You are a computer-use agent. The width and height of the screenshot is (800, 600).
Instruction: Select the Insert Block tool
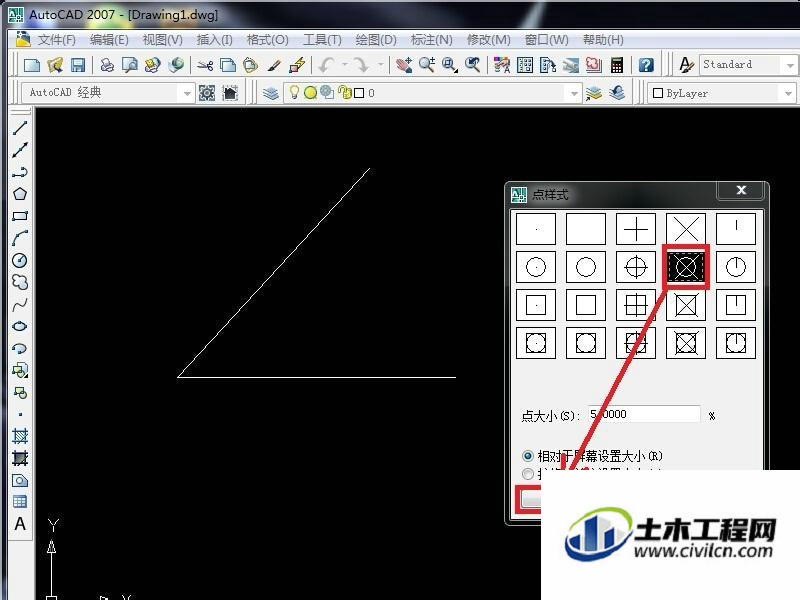click(19, 370)
